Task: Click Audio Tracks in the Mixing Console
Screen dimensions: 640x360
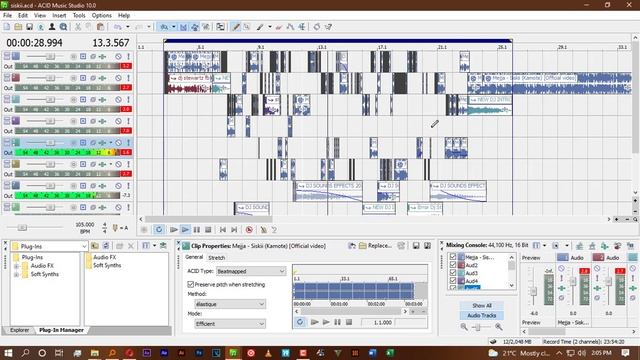Action: click(x=482, y=315)
